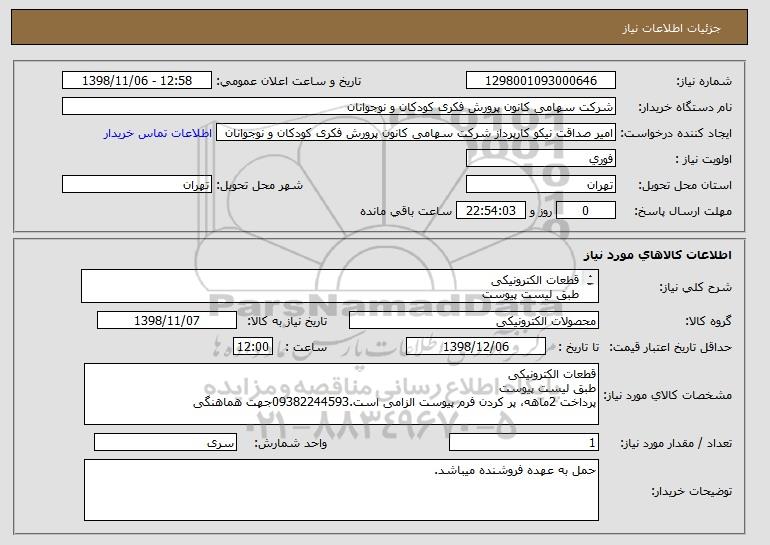Screen dimensions: 770x545
Task: Click the buyer notes text area
Action: [x=341, y=490]
